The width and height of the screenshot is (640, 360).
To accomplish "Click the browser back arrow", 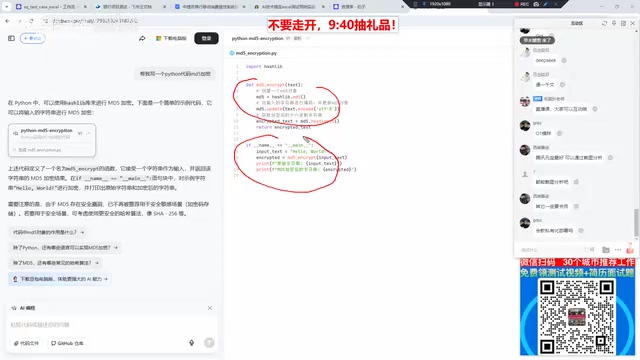I will 7,21.
